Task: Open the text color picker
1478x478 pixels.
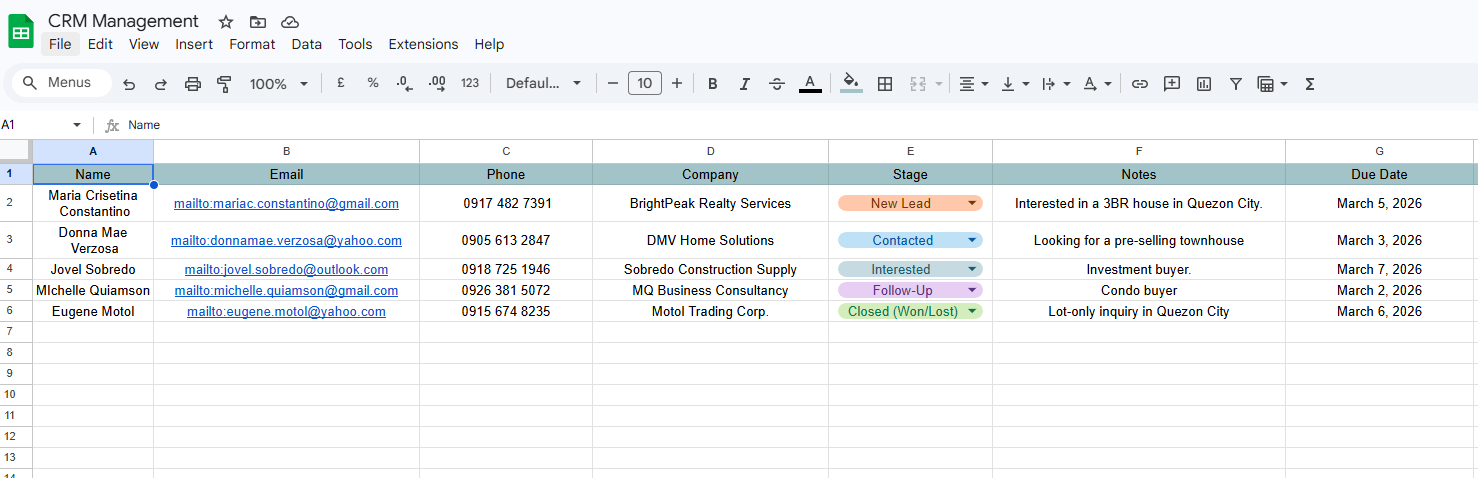Action: [810, 84]
